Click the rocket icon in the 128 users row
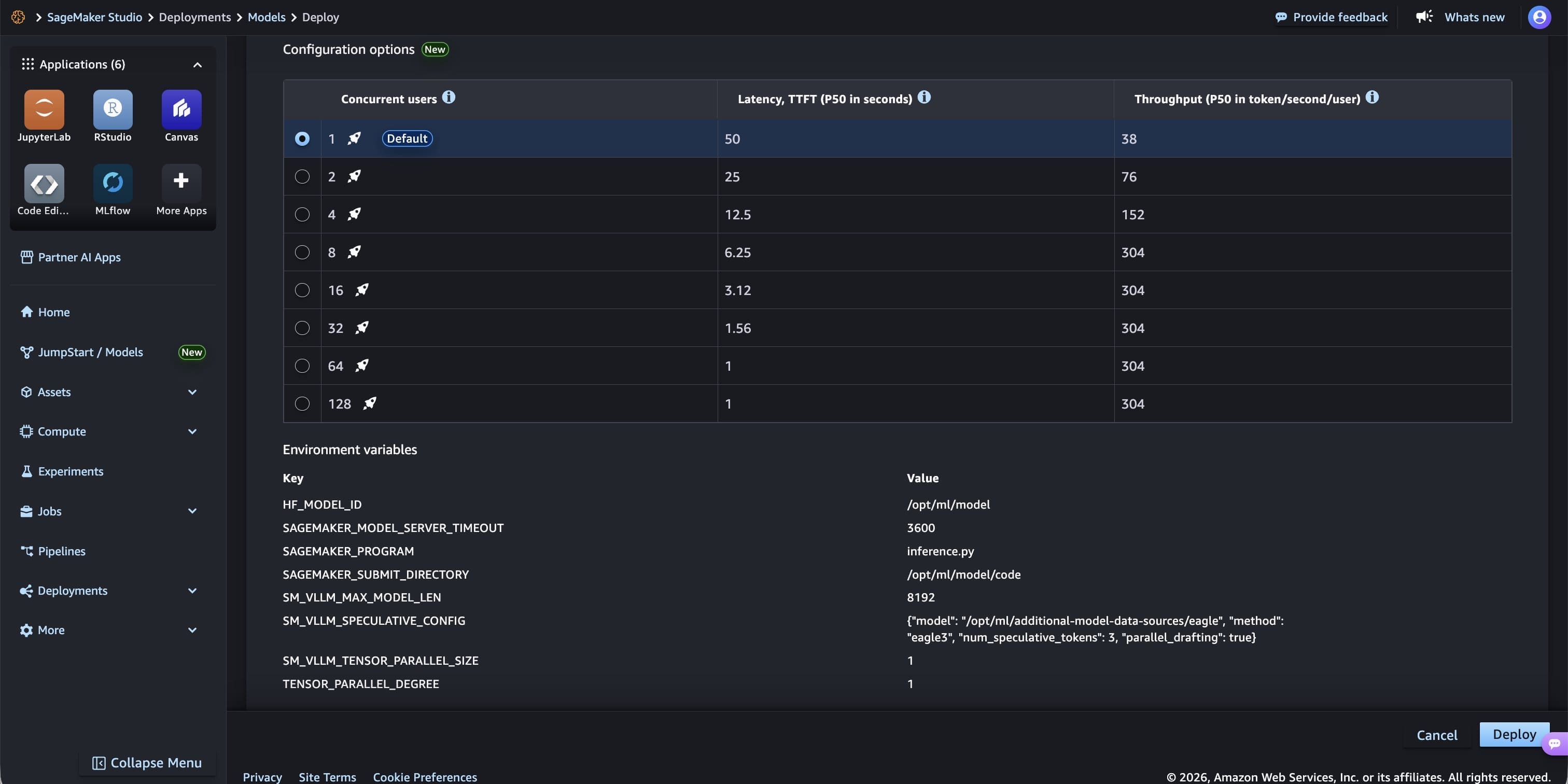1568x784 pixels. (370, 403)
